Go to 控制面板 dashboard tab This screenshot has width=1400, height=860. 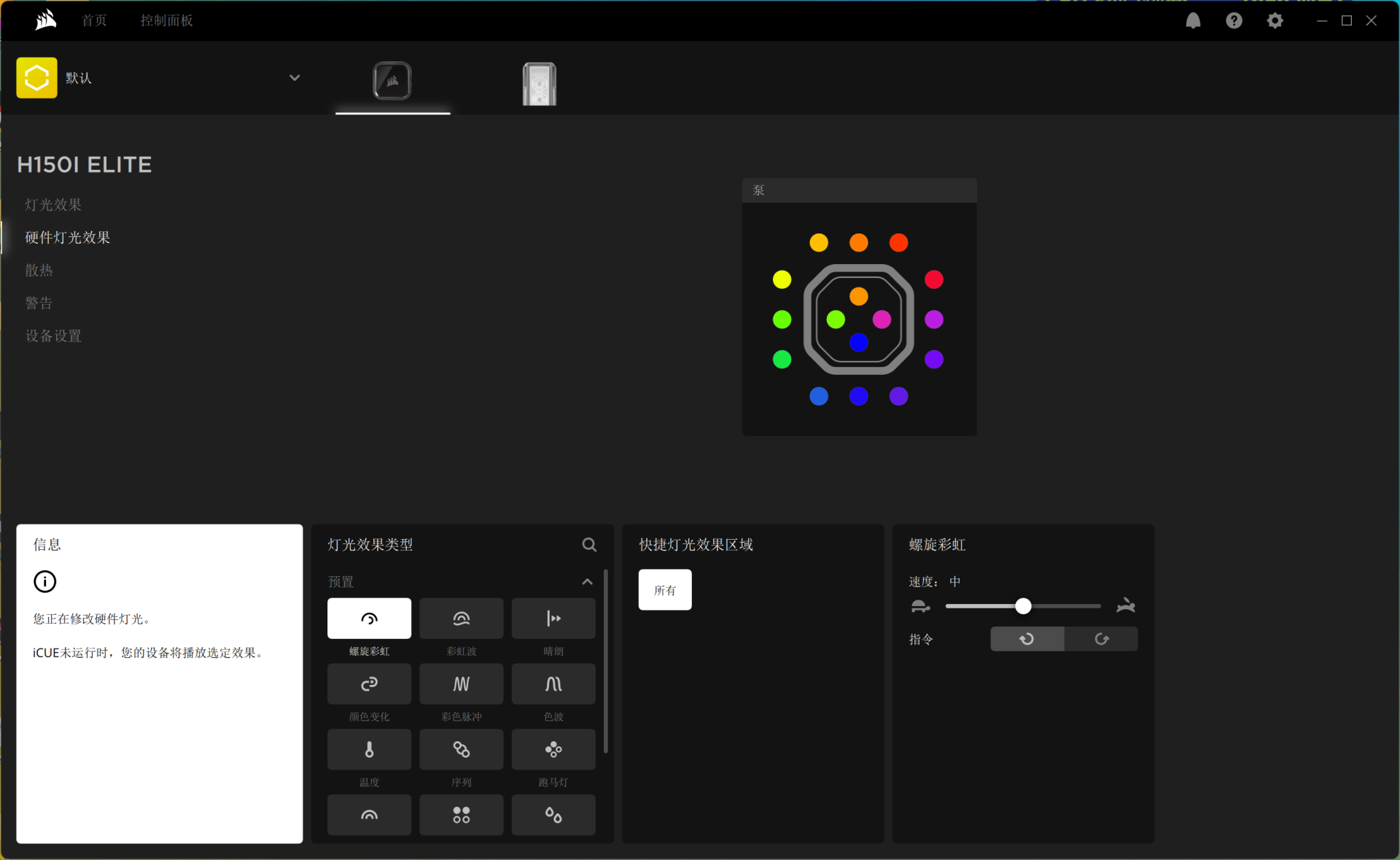(166, 20)
